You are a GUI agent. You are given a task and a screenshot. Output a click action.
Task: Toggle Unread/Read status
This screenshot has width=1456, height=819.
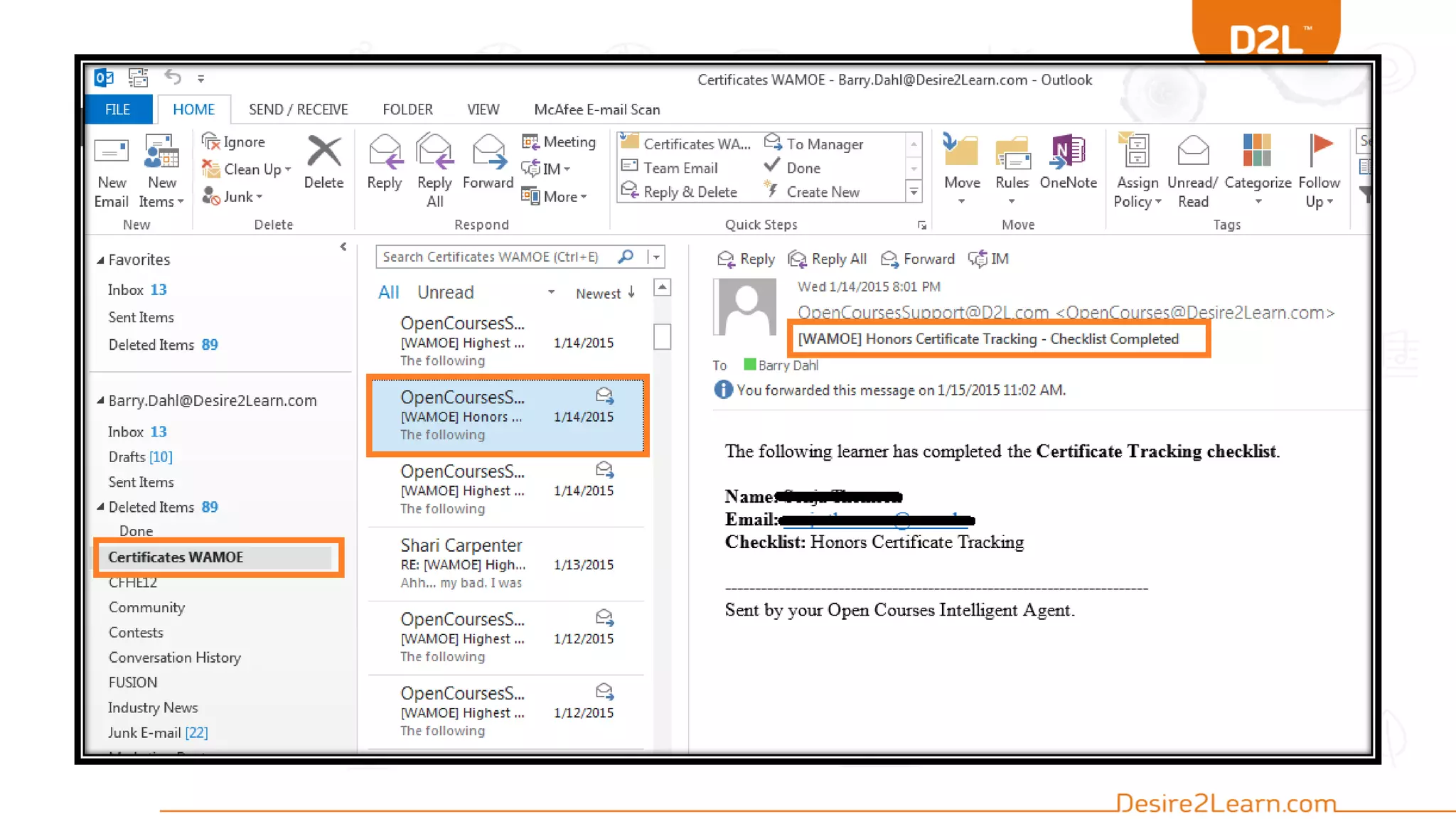pos(1192,171)
